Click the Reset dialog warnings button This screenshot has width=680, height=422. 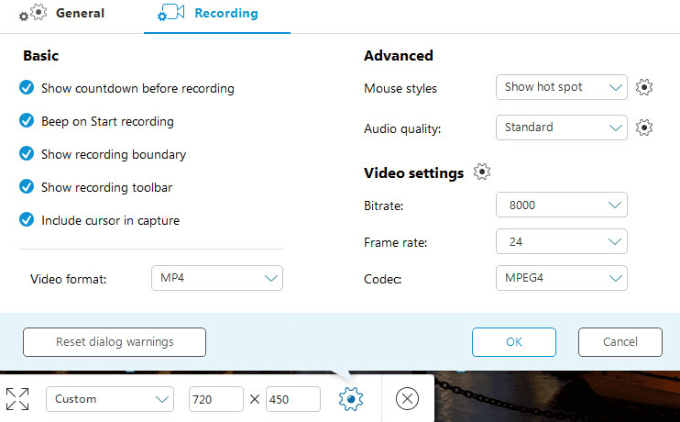coord(114,342)
